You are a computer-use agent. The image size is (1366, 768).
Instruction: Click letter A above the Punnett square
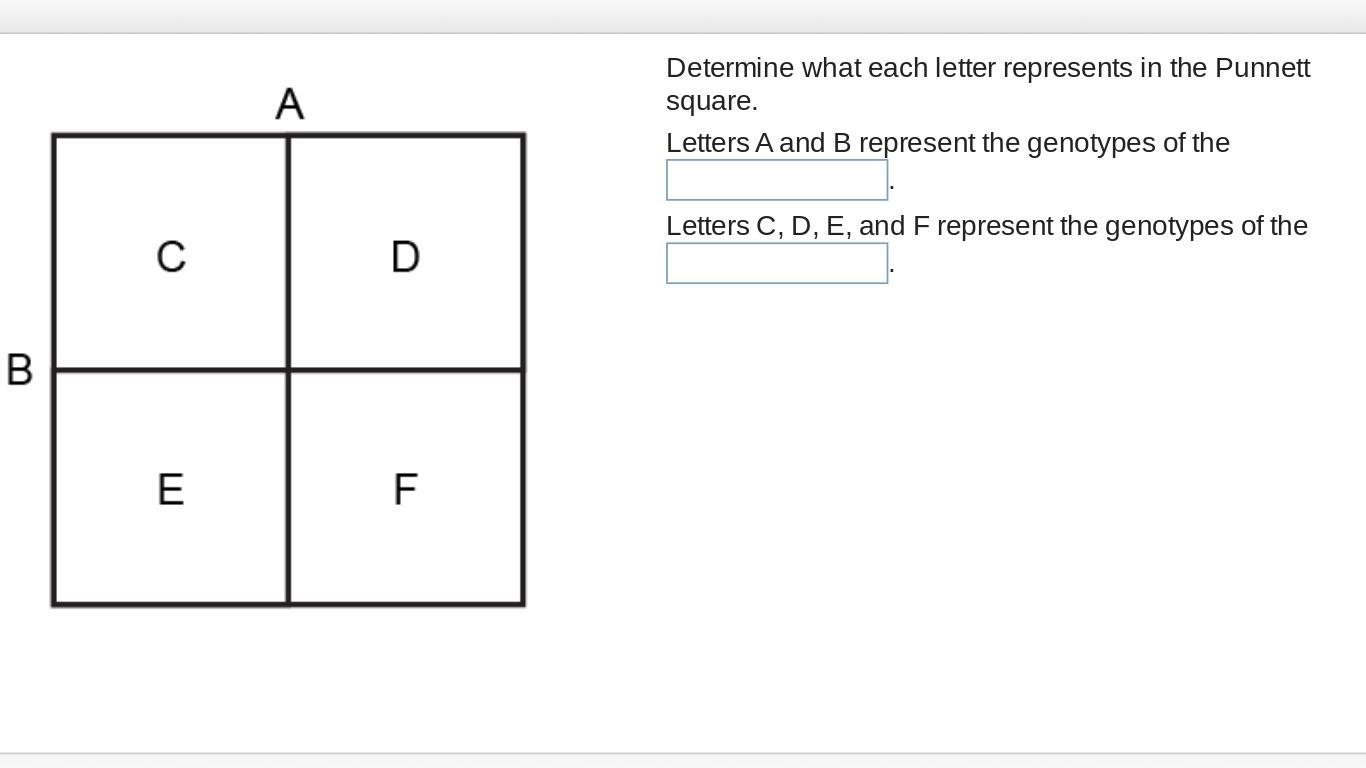click(289, 104)
